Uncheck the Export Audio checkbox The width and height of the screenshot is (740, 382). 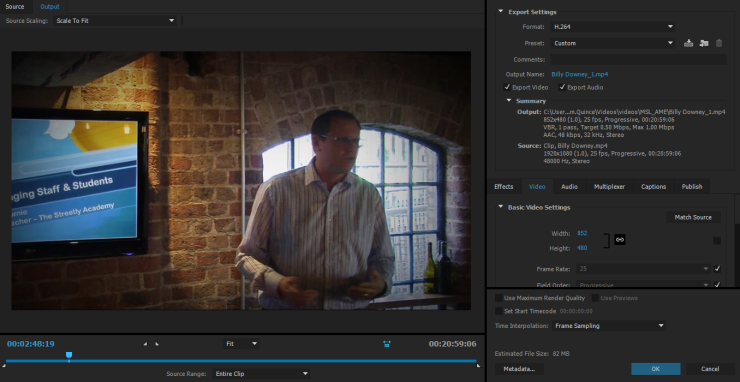click(x=562, y=87)
